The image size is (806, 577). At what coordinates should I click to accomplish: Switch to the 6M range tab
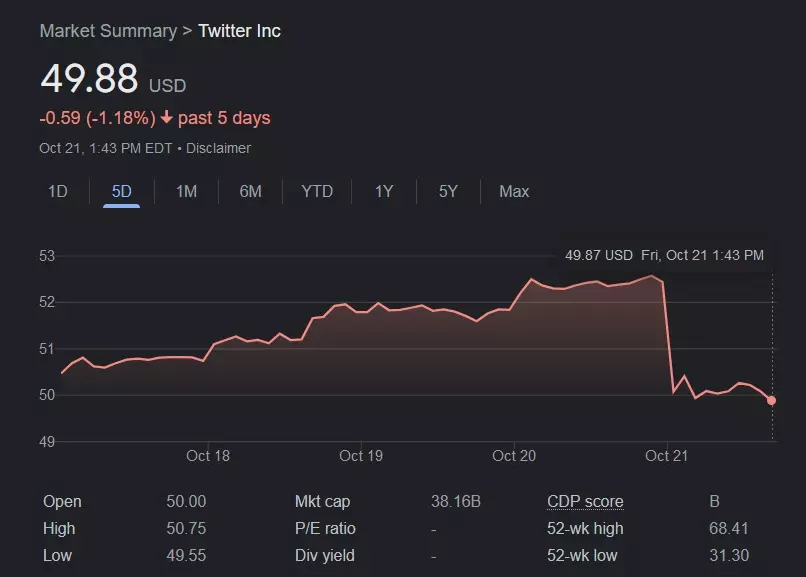coord(250,191)
